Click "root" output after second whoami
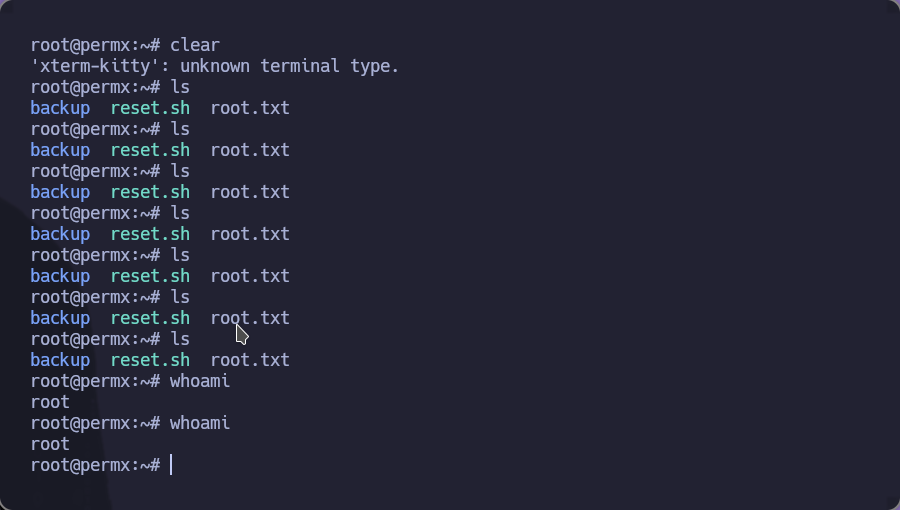 [51, 444]
